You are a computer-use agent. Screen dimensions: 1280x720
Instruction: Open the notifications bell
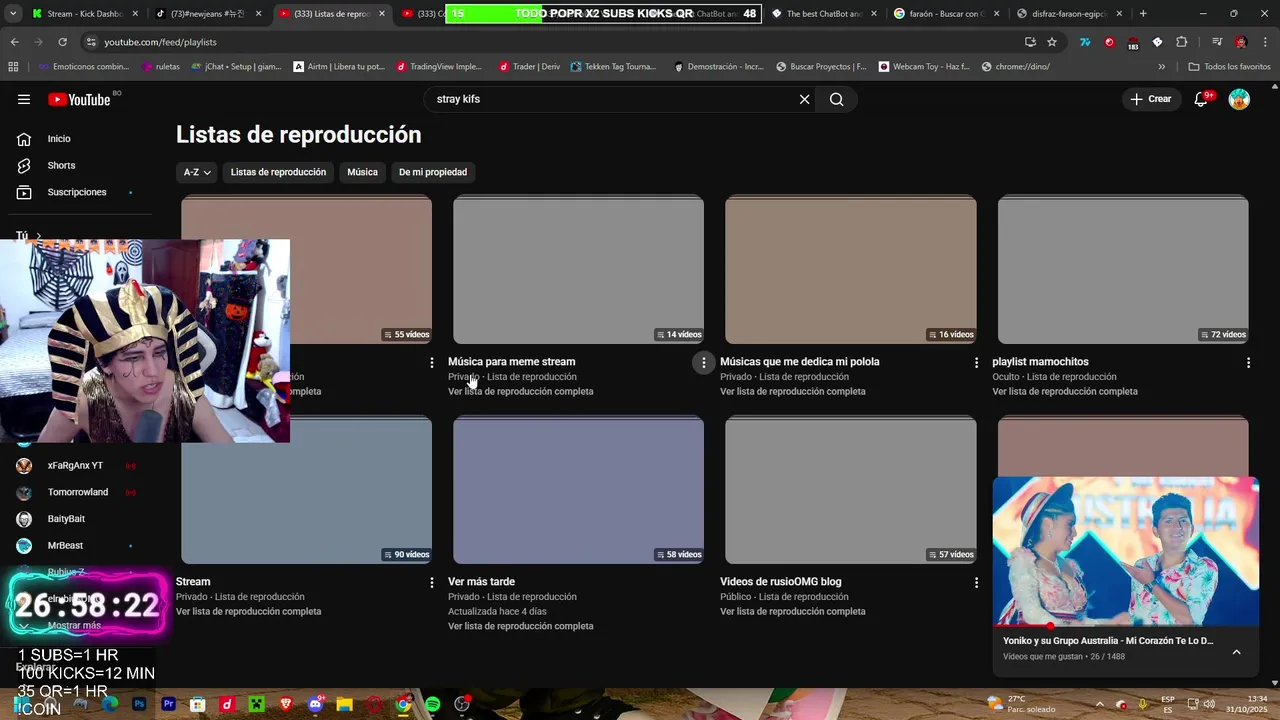(1201, 99)
